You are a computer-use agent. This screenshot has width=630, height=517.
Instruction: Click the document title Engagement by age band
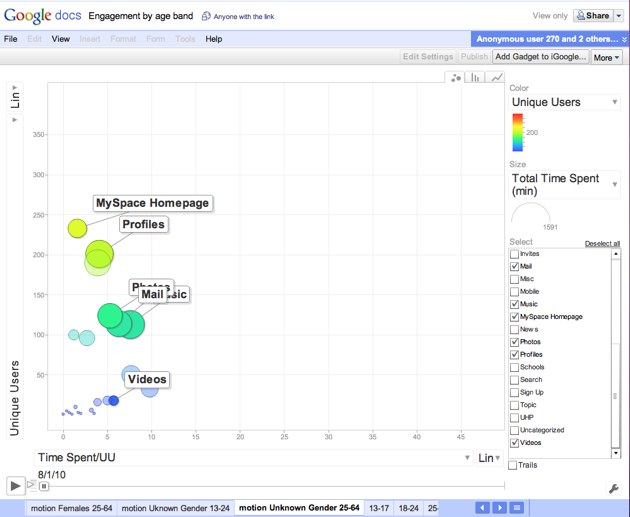click(141, 16)
